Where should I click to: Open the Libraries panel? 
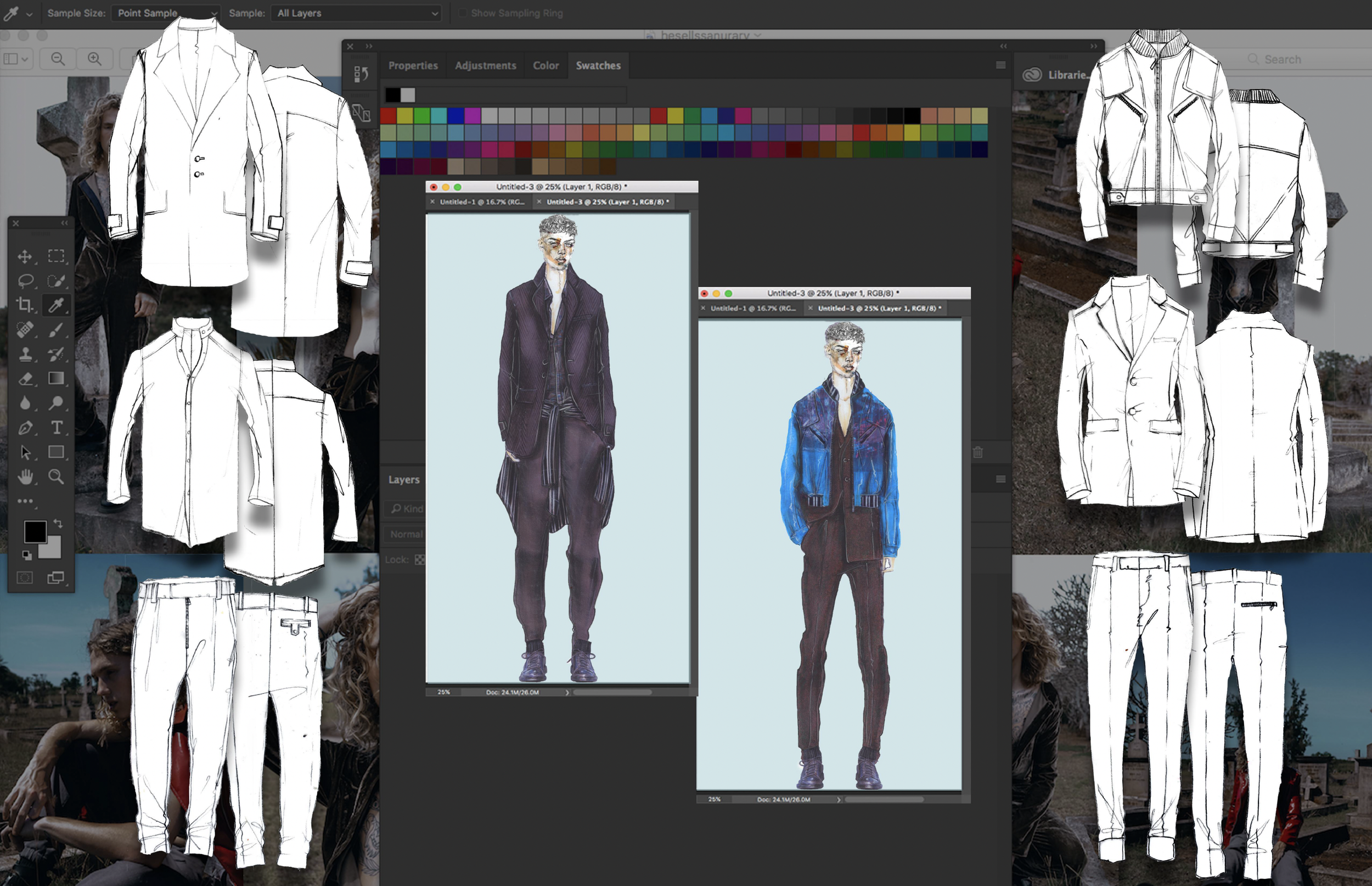point(1056,75)
